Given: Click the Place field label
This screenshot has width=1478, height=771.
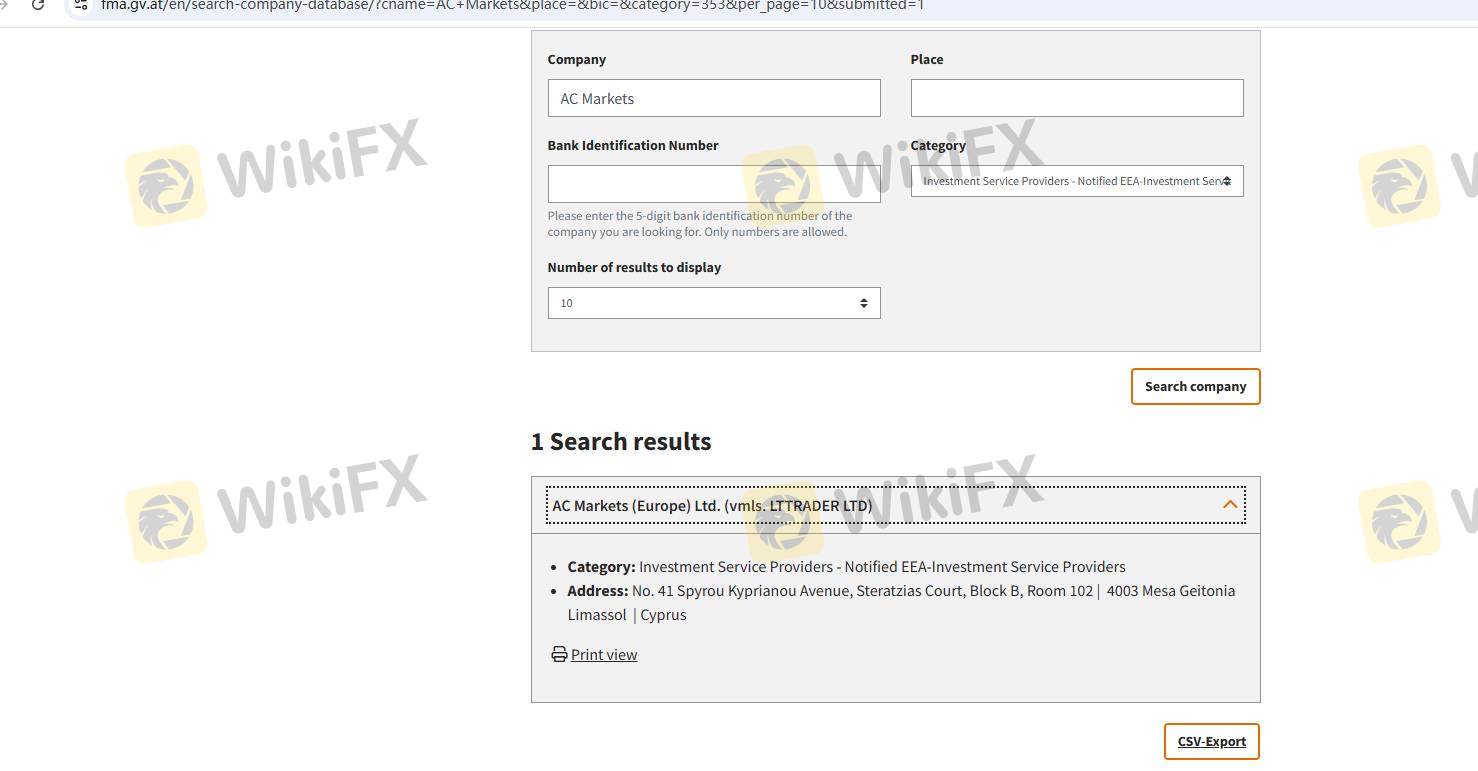Looking at the screenshot, I should coord(926,59).
